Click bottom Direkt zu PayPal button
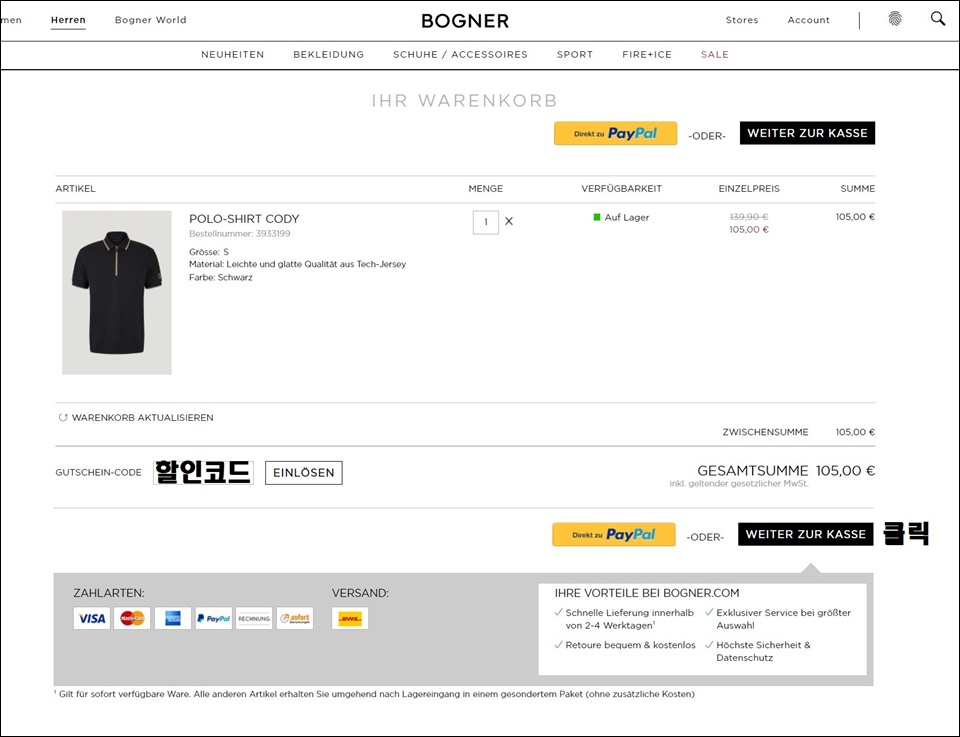This screenshot has height=737, width=960. point(613,534)
